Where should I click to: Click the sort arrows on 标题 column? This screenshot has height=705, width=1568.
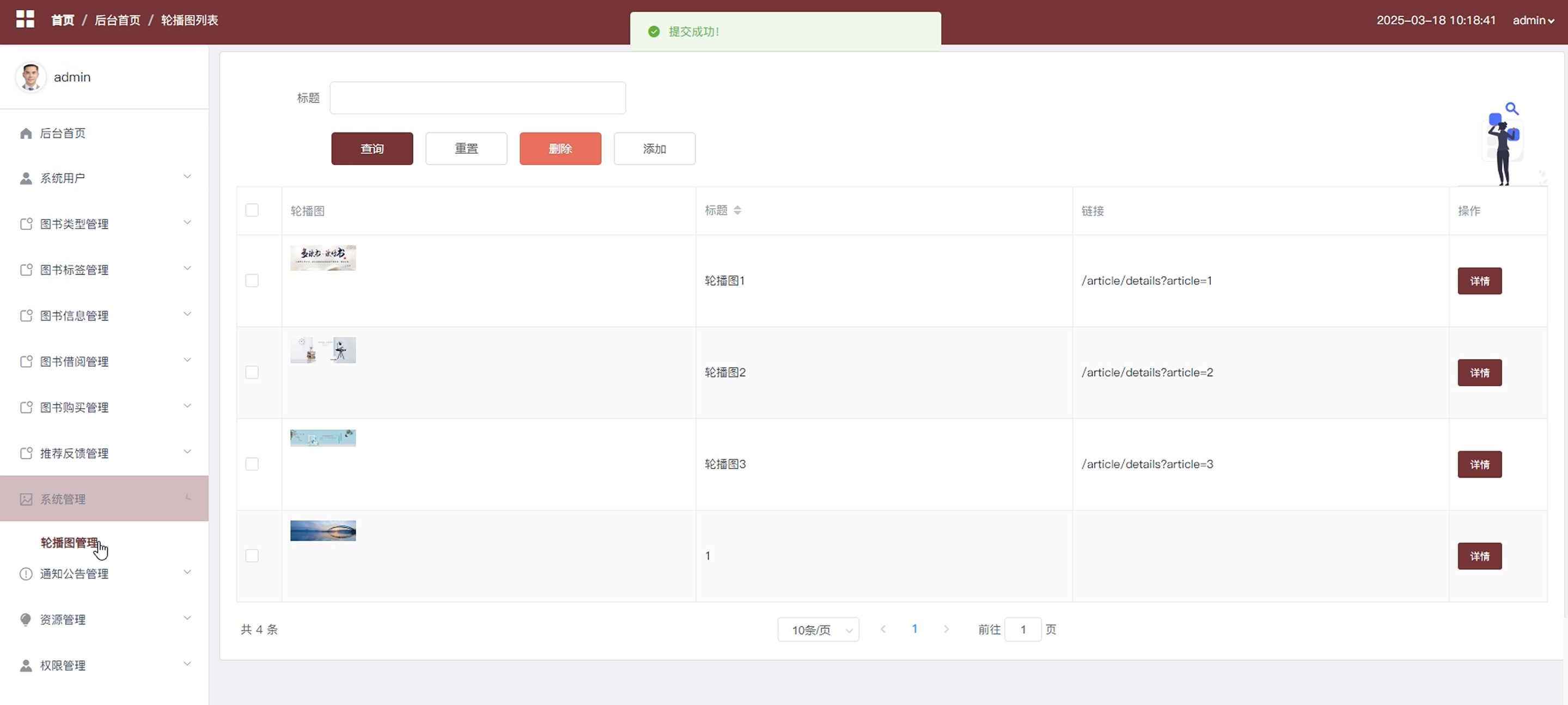[737, 211]
